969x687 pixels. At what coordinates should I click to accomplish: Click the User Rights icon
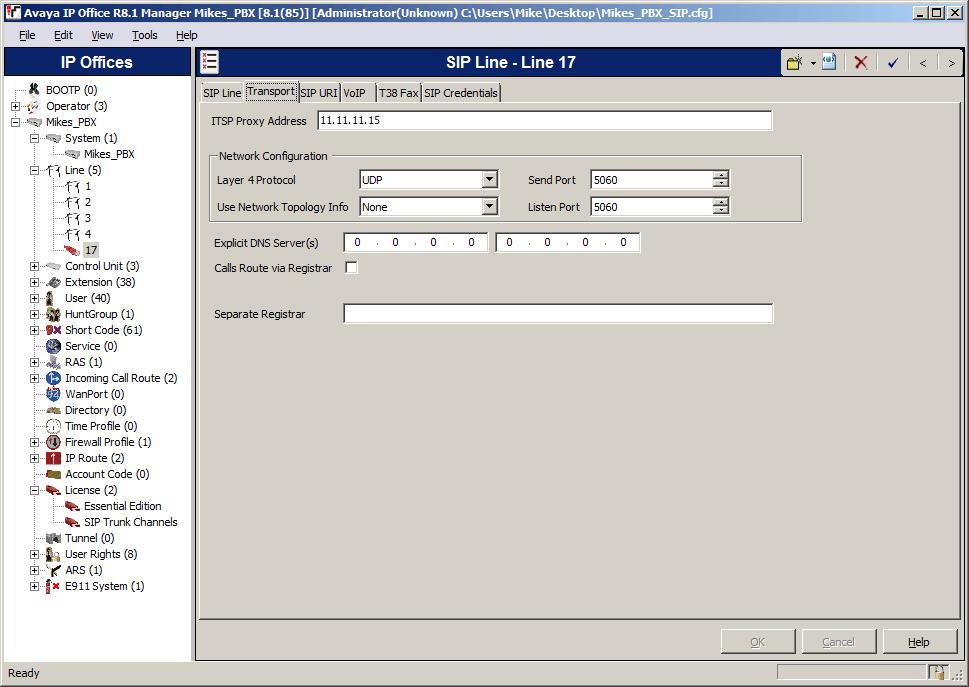click(54, 554)
